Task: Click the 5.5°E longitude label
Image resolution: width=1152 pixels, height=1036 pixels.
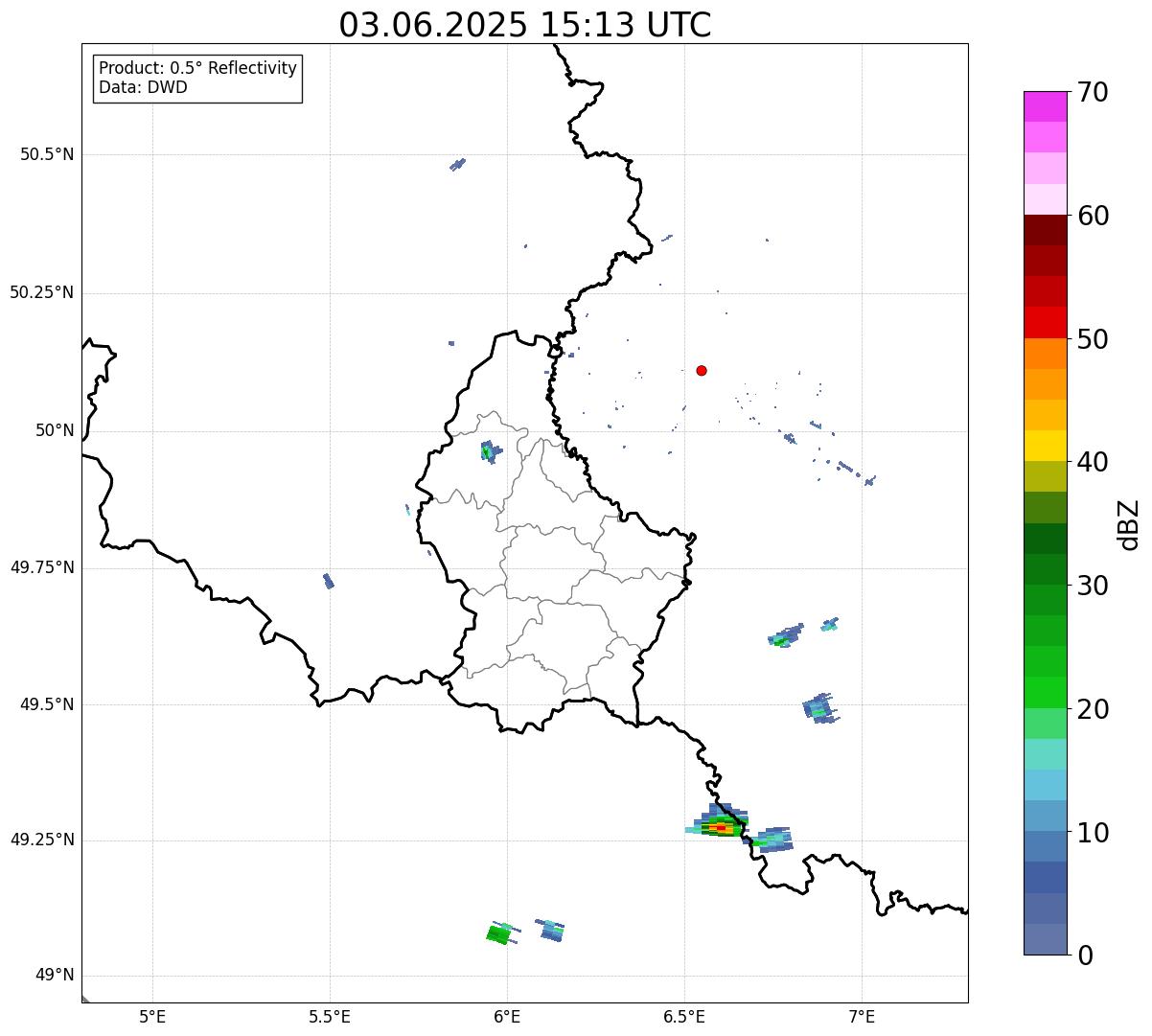Action: 330,1017
